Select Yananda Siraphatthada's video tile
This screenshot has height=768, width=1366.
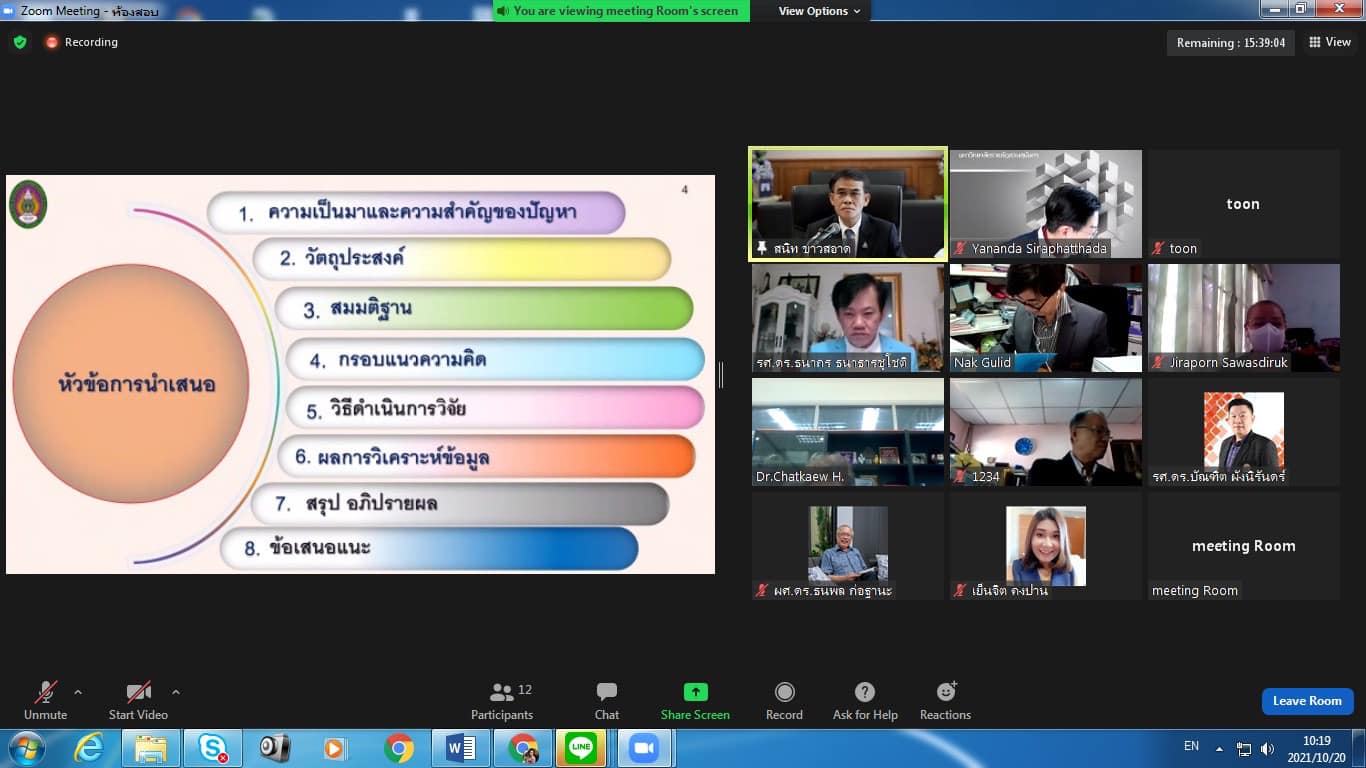(x=1045, y=204)
